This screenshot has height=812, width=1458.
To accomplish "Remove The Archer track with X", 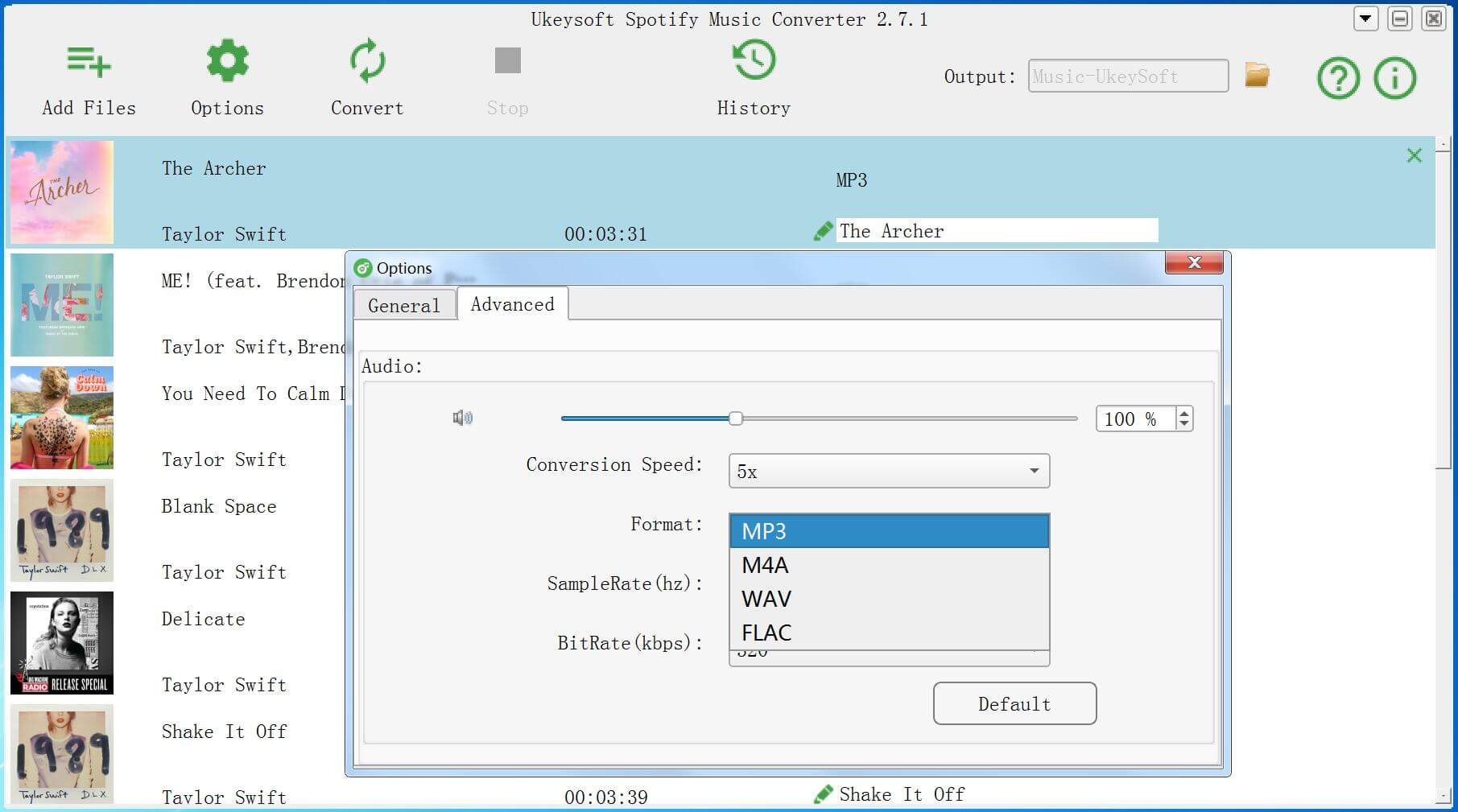I will [1414, 155].
